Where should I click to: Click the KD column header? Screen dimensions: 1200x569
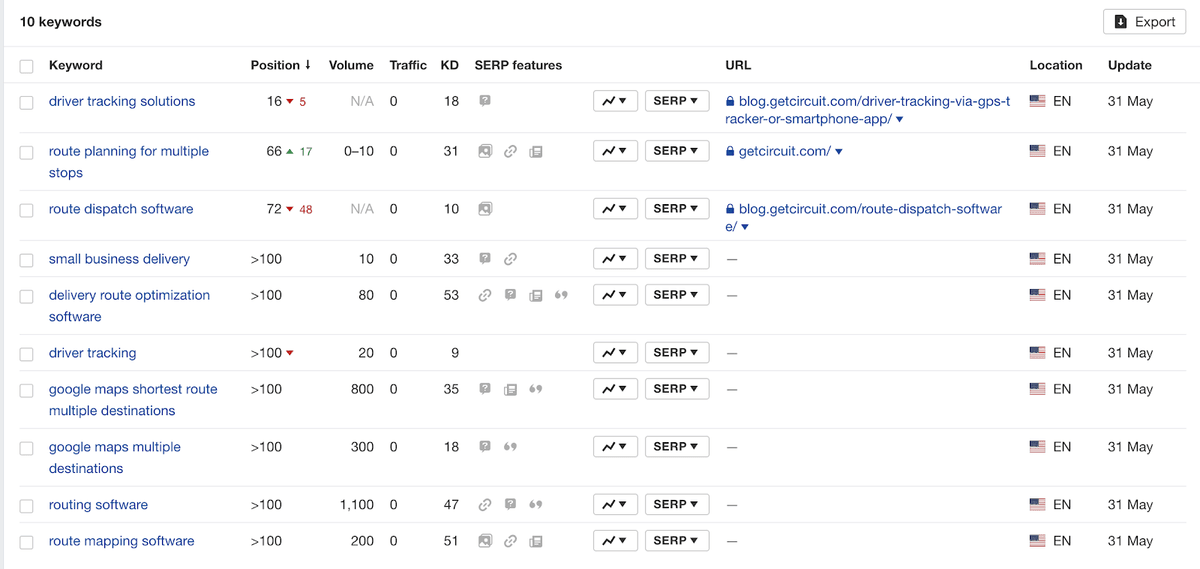450,65
